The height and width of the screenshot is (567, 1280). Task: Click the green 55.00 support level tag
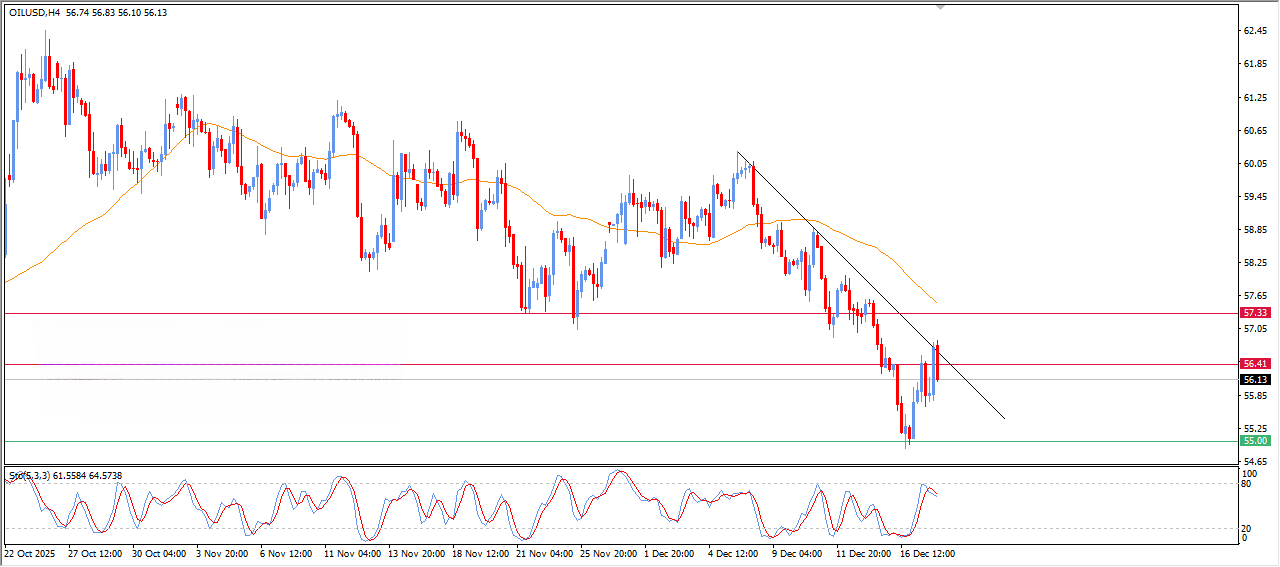[x=1254, y=441]
